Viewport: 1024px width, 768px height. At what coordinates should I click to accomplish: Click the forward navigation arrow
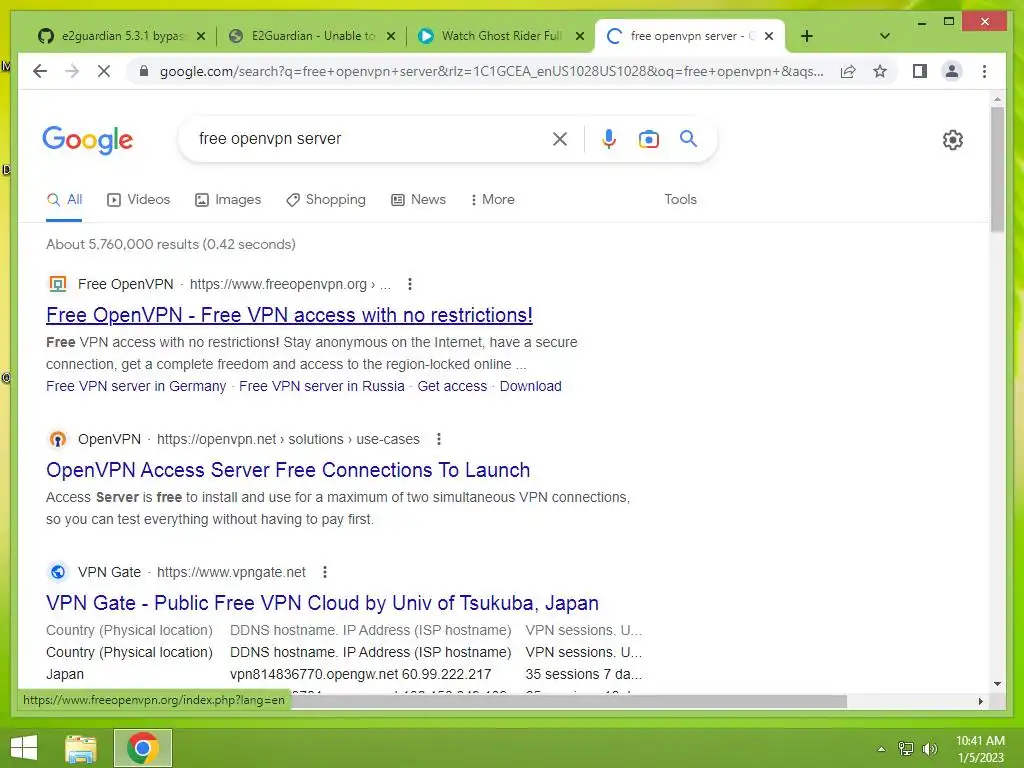(72, 71)
